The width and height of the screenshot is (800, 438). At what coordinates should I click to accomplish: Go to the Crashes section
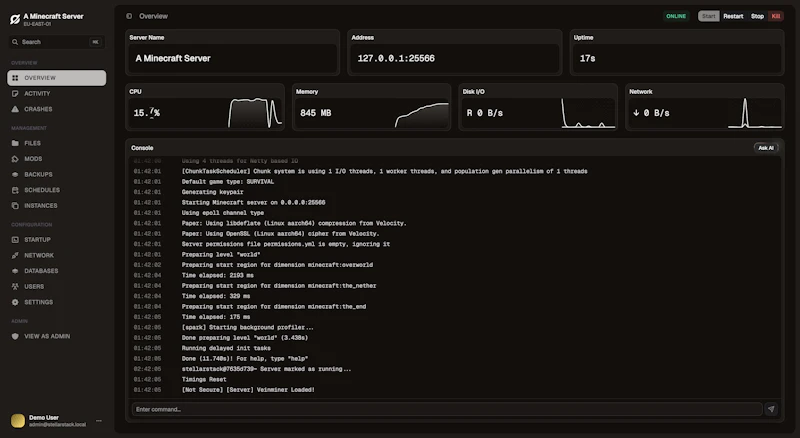(x=57, y=109)
